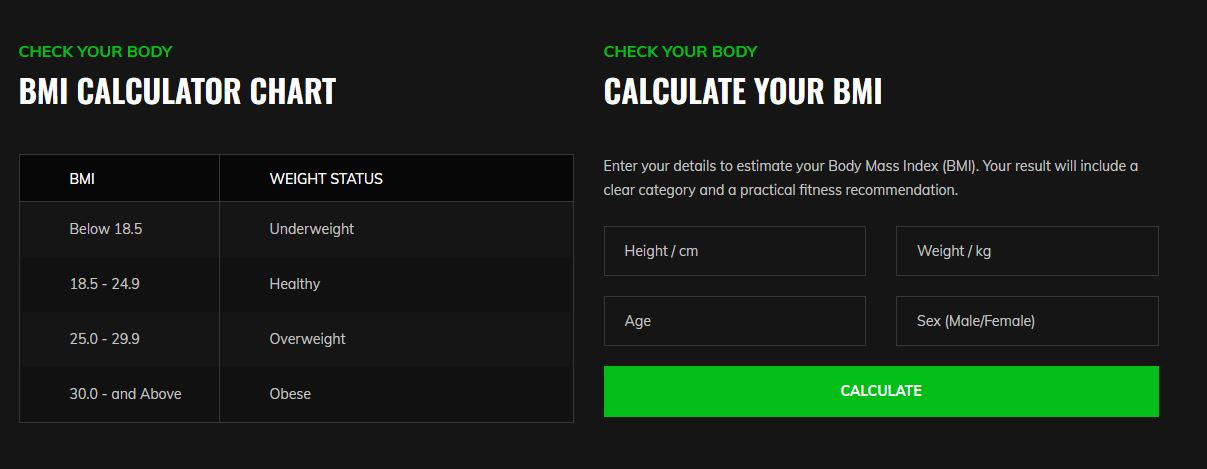Select the '30.0 - and Above' cell
Image resolution: width=1207 pixels, height=469 pixels.
pyautogui.click(x=125, y=394)
